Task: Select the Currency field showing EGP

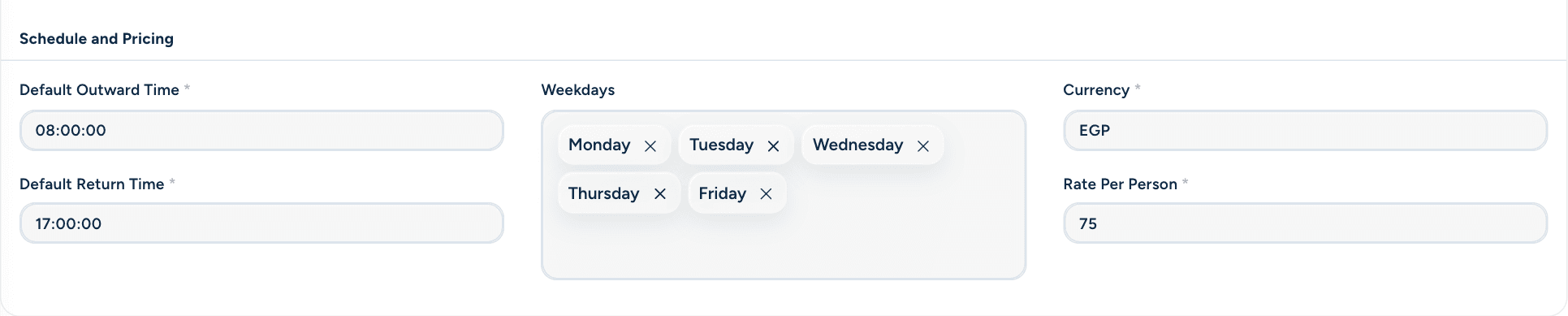Action: [1305, 131]
